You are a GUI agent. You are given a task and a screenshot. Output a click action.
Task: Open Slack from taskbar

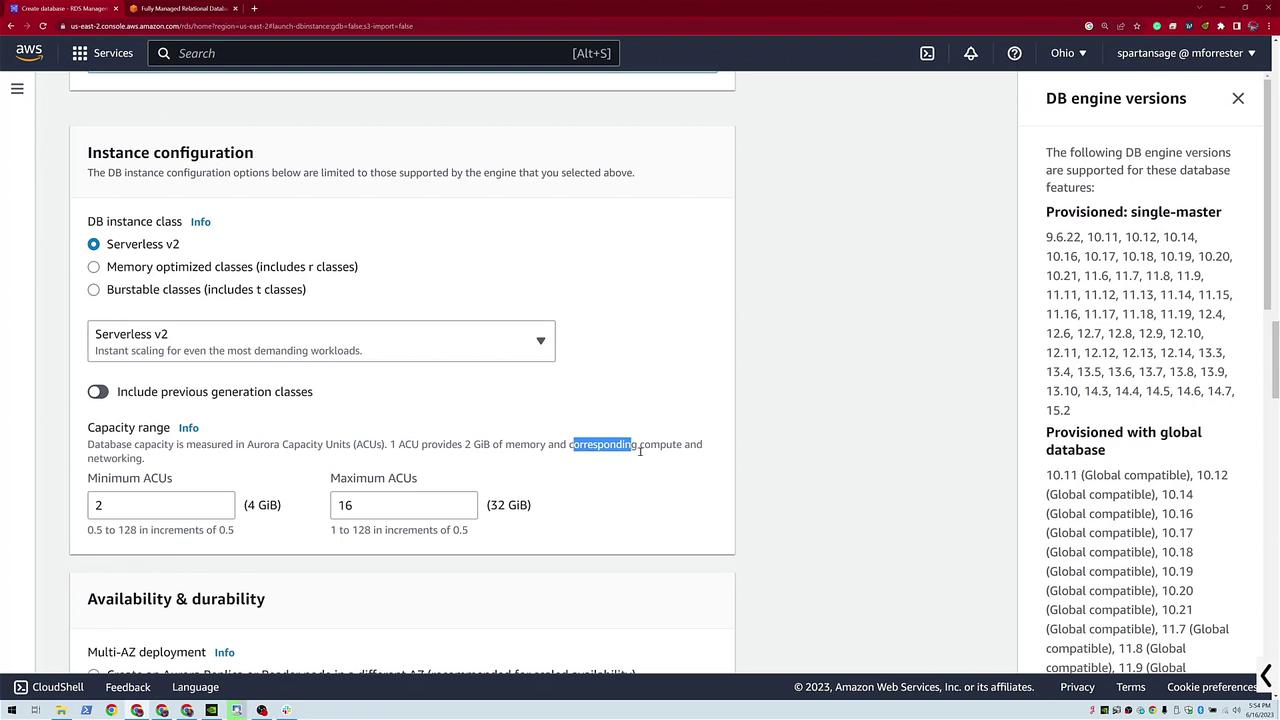(x=286, y=710)
